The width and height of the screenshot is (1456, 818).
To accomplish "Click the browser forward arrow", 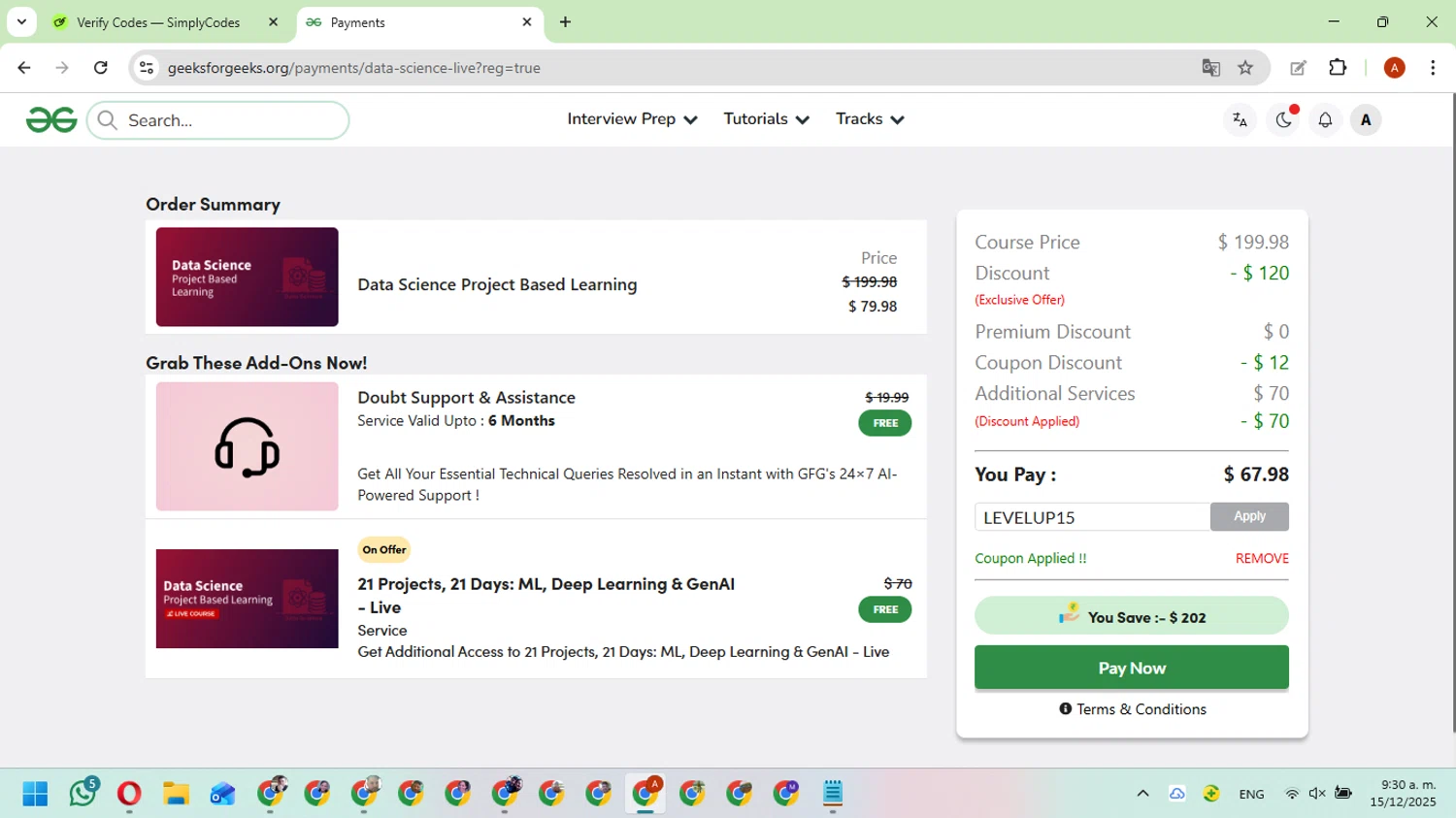I will point(62,68).
